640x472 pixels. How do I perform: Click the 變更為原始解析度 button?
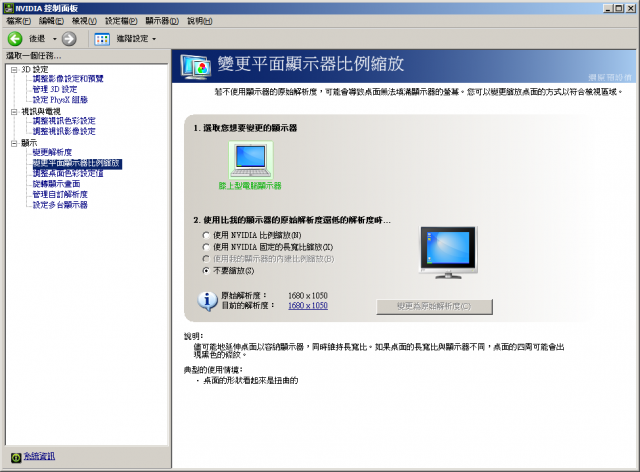(x=434, y=307)
